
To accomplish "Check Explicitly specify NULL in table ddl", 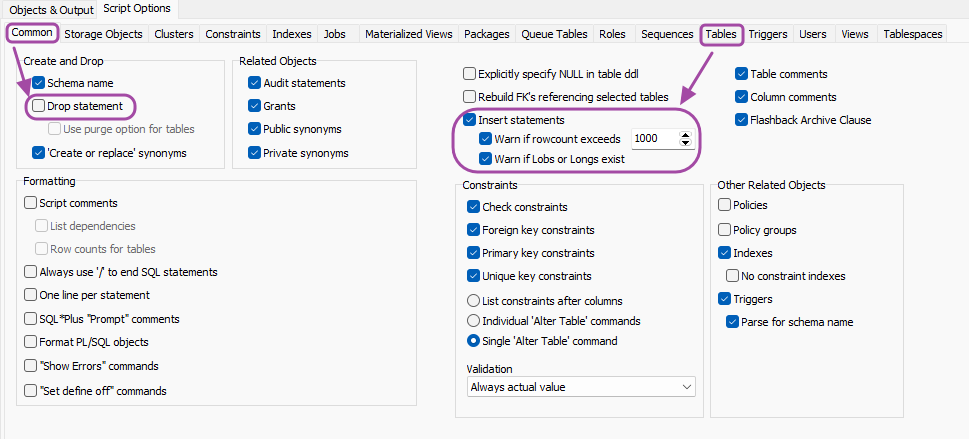I will [x=470, y=74].
